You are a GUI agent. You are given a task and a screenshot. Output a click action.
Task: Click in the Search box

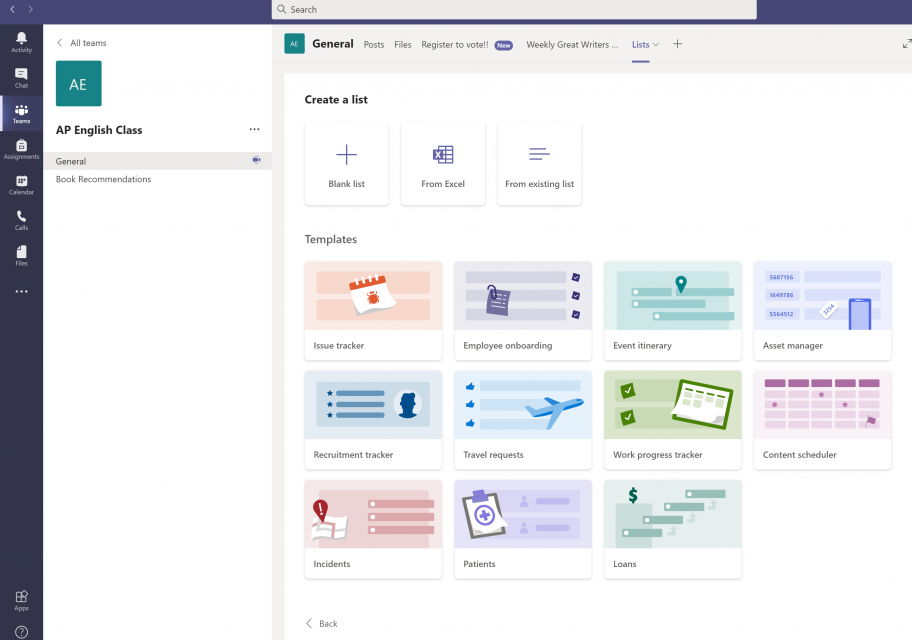514,9
